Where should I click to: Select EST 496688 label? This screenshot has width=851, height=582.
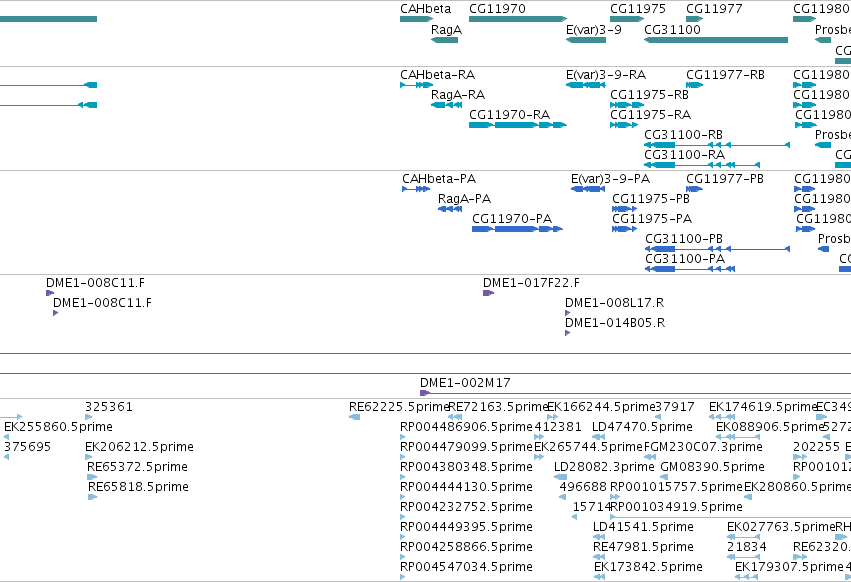coord(583,488)
